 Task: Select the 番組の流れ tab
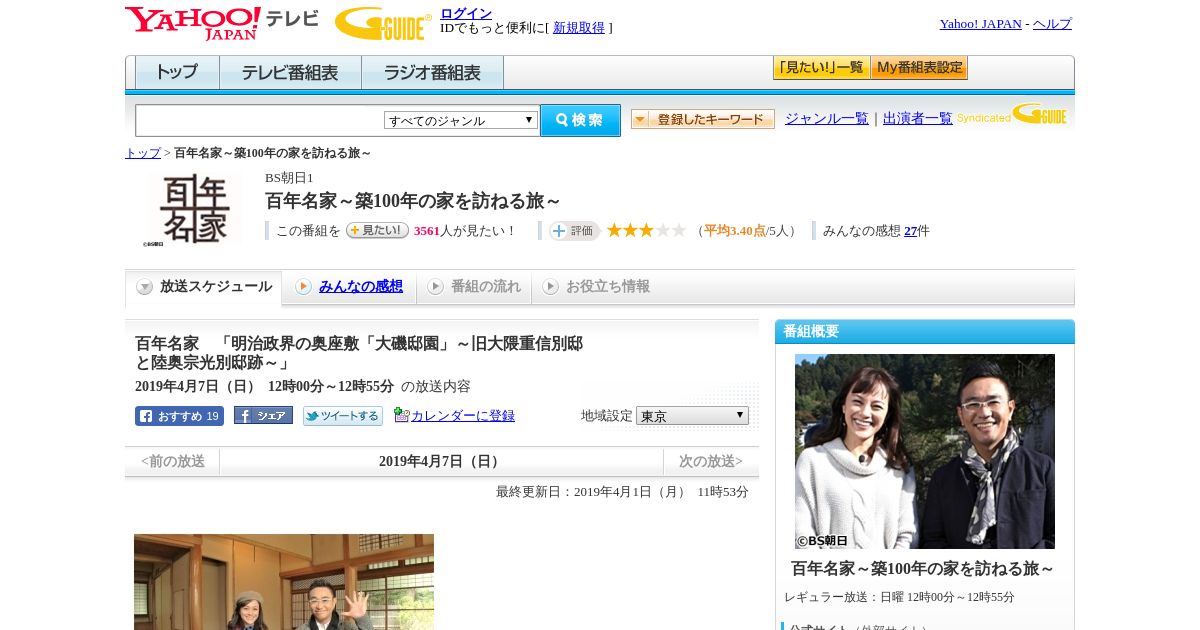click(x=474, y=287)
